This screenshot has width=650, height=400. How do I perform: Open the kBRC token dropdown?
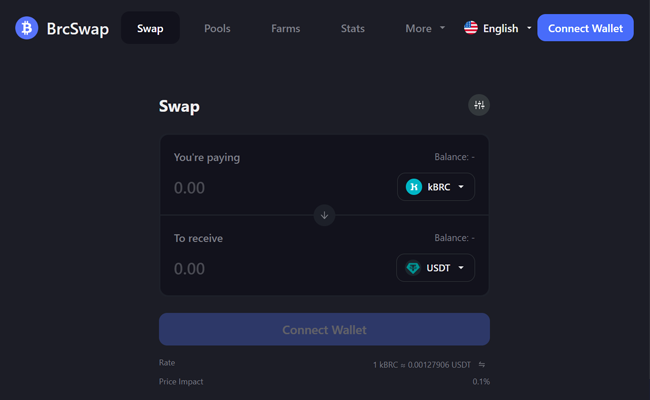coord(436,187)
